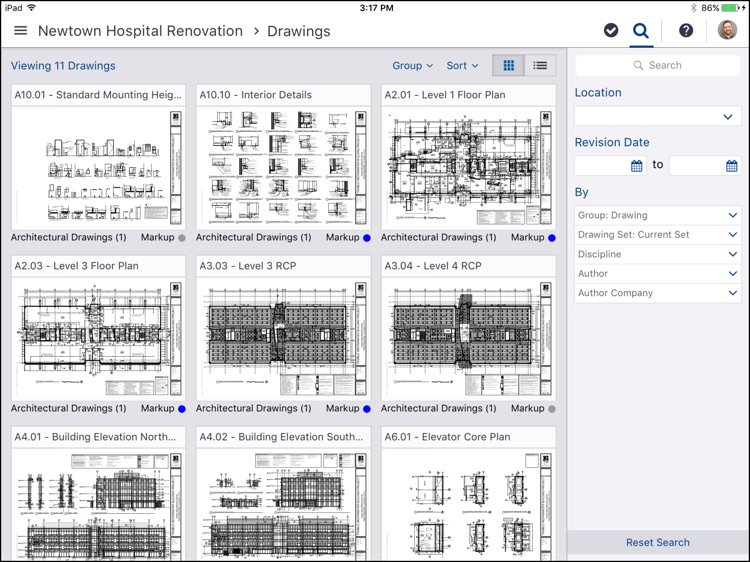Screen dimensions: 750x562
Task: Open the Sort dropdown
Action: click(x=462, y=66)
